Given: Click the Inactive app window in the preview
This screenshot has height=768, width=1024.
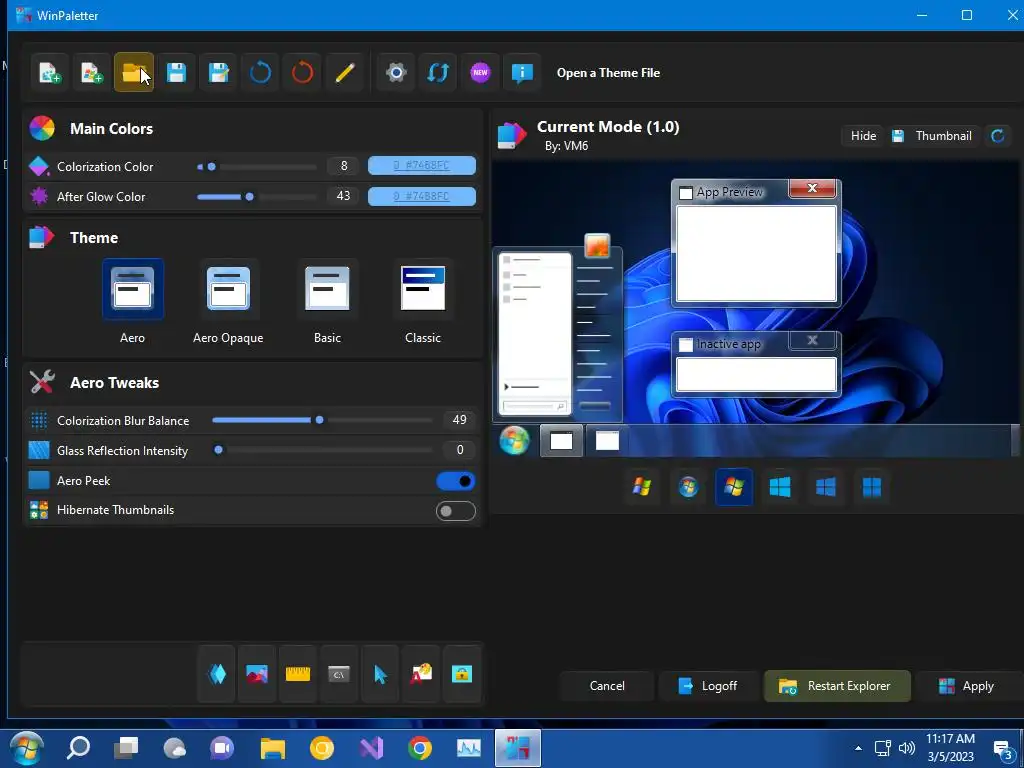Looking at the screenshot, I should [x=756, y=364].
